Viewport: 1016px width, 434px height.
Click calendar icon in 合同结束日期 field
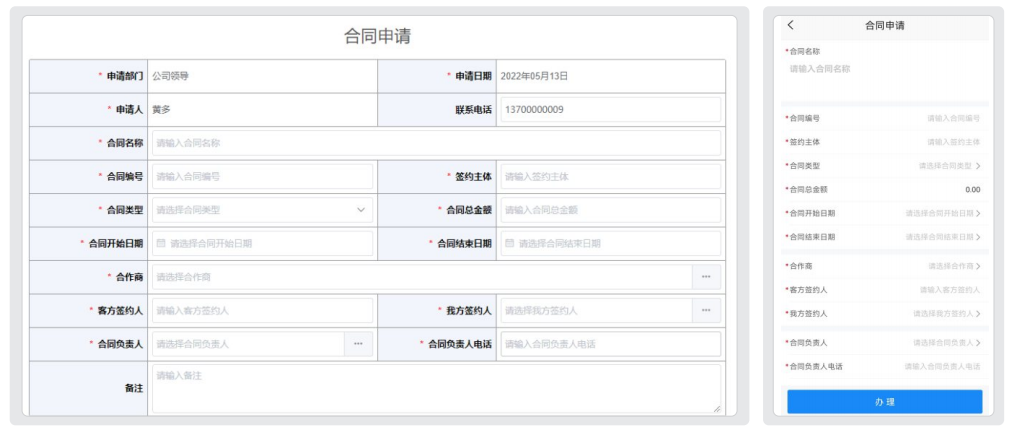coord(510,244)
